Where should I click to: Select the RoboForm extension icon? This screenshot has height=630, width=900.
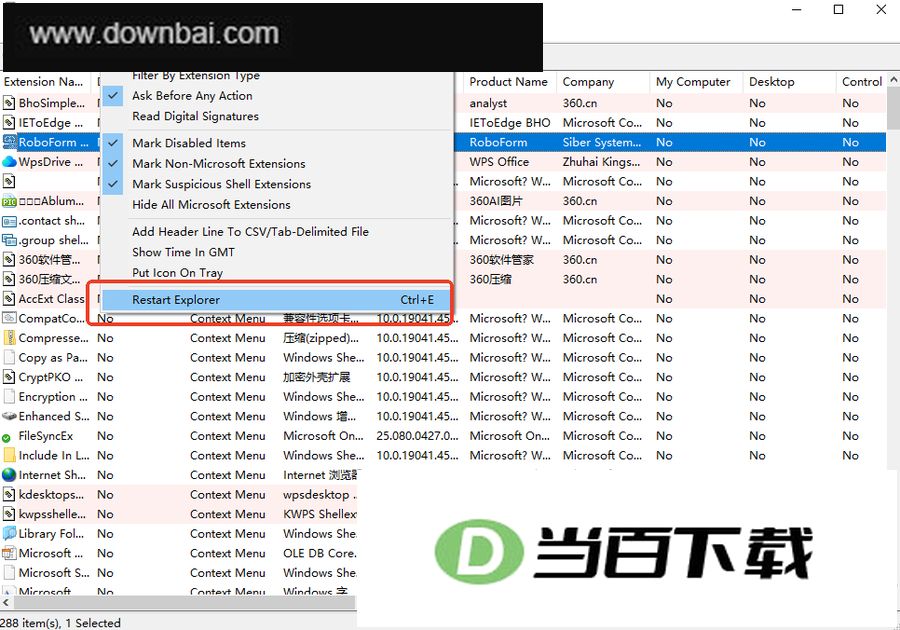9,142
